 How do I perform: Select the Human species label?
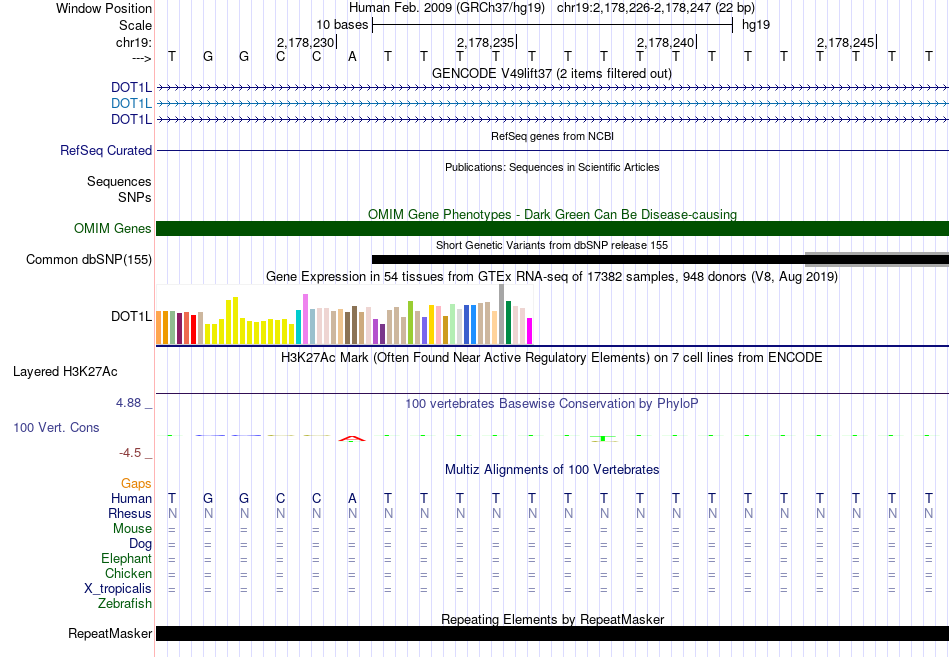pyautogui.click(x=131, y=499)
